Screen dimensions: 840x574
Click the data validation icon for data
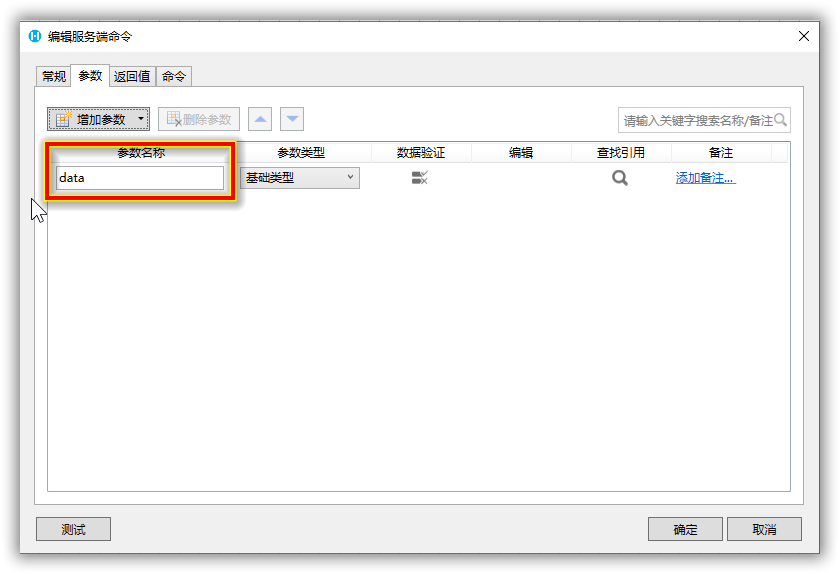419,177
